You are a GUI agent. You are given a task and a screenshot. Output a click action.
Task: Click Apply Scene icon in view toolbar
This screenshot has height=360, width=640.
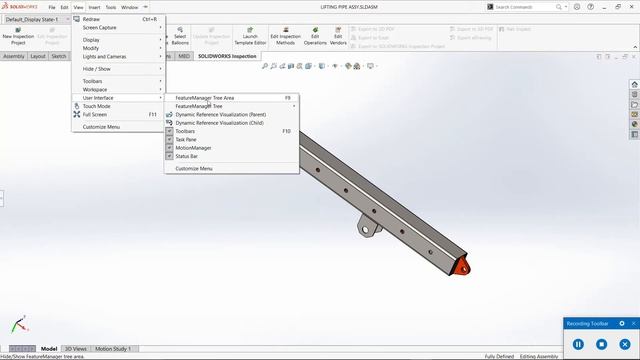(357, 66)
